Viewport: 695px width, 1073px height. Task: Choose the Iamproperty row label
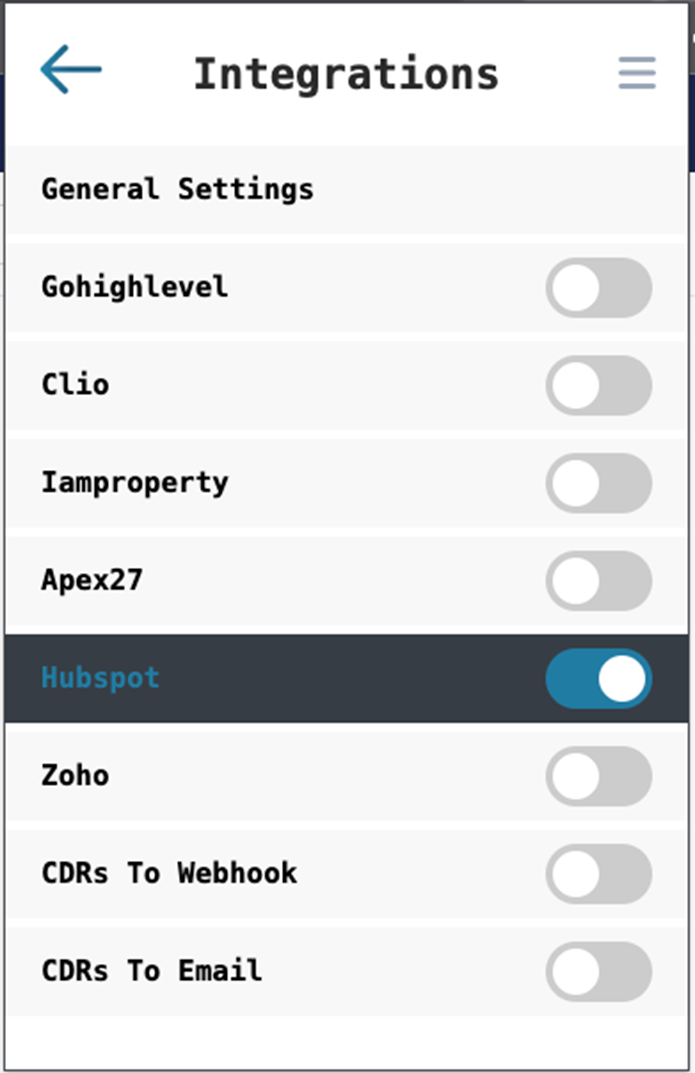(134, 483)
